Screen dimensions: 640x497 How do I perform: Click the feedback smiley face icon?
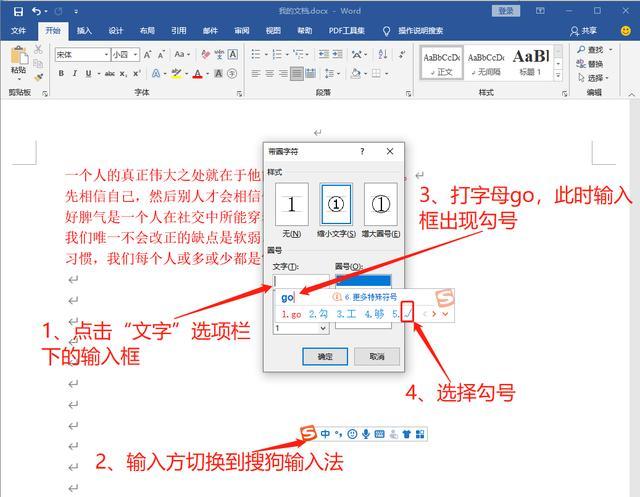coord(625,31)
